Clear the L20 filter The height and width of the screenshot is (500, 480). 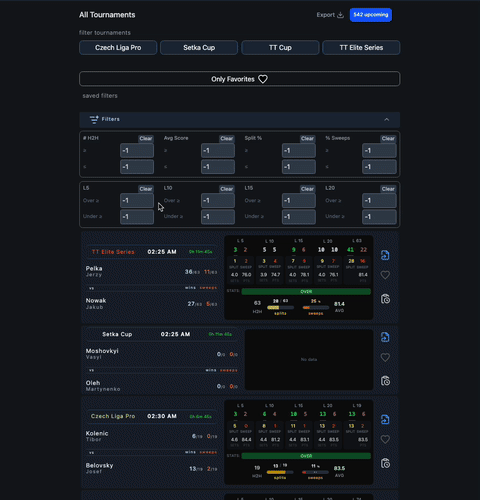(388, 189)
